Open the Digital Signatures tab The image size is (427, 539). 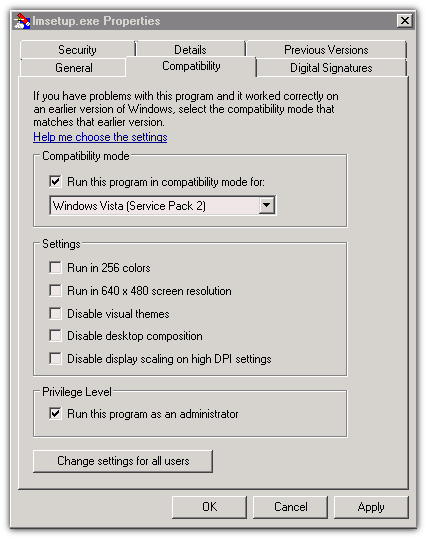[x=331, y=67]
